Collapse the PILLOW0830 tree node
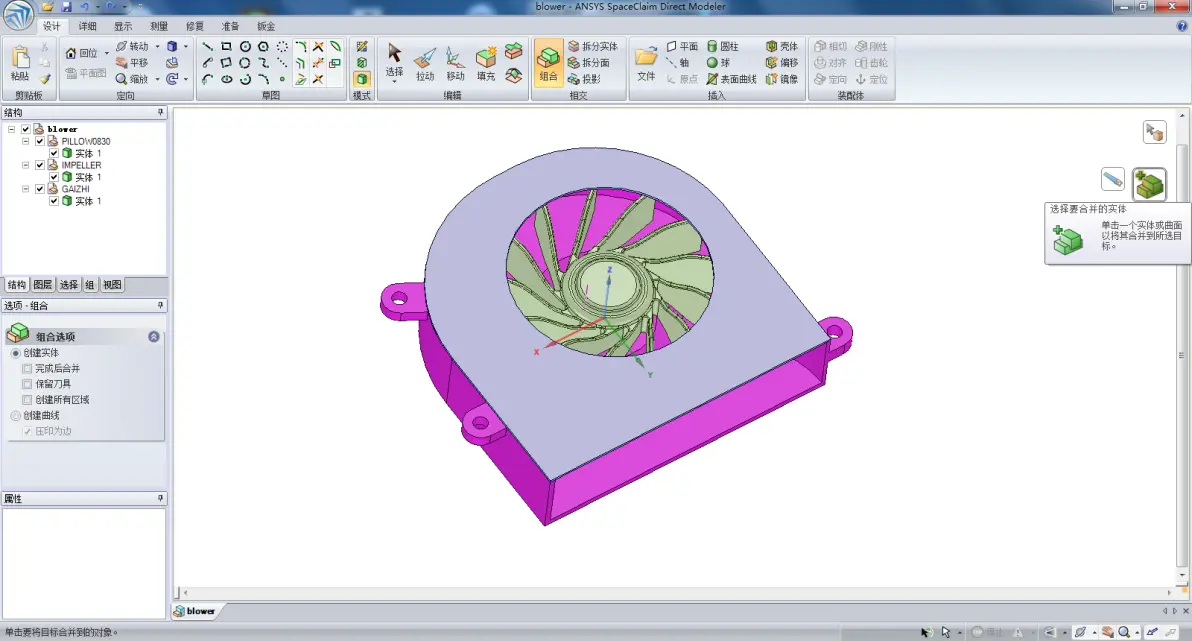 click(x=25, y=141)
